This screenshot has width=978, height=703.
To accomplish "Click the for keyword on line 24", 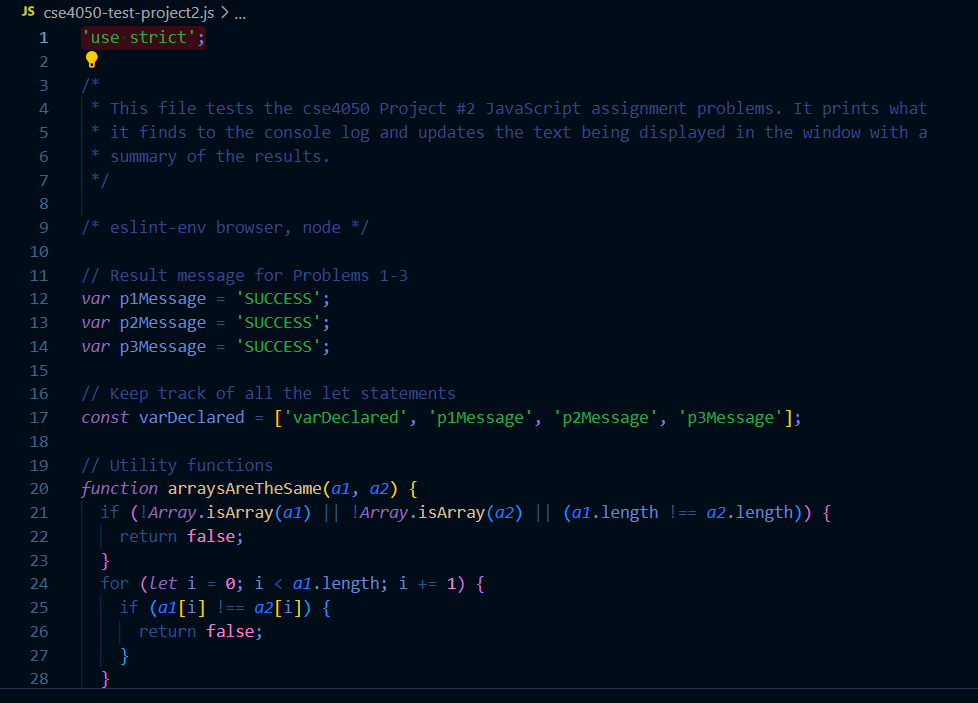I will tap(115, 584).
